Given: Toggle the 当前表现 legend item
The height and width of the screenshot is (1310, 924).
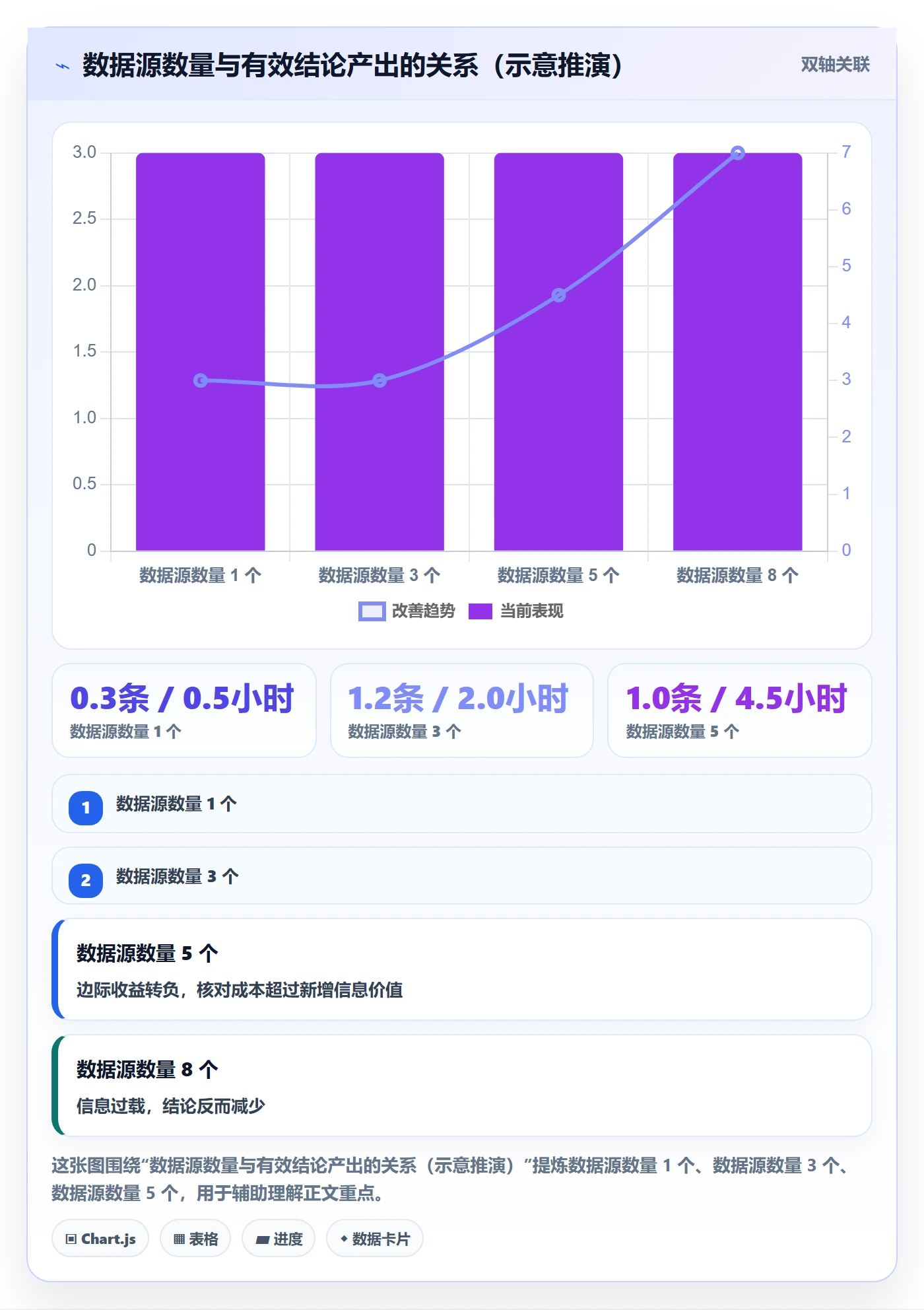Looking at the screenshot, I should [516, 611].
